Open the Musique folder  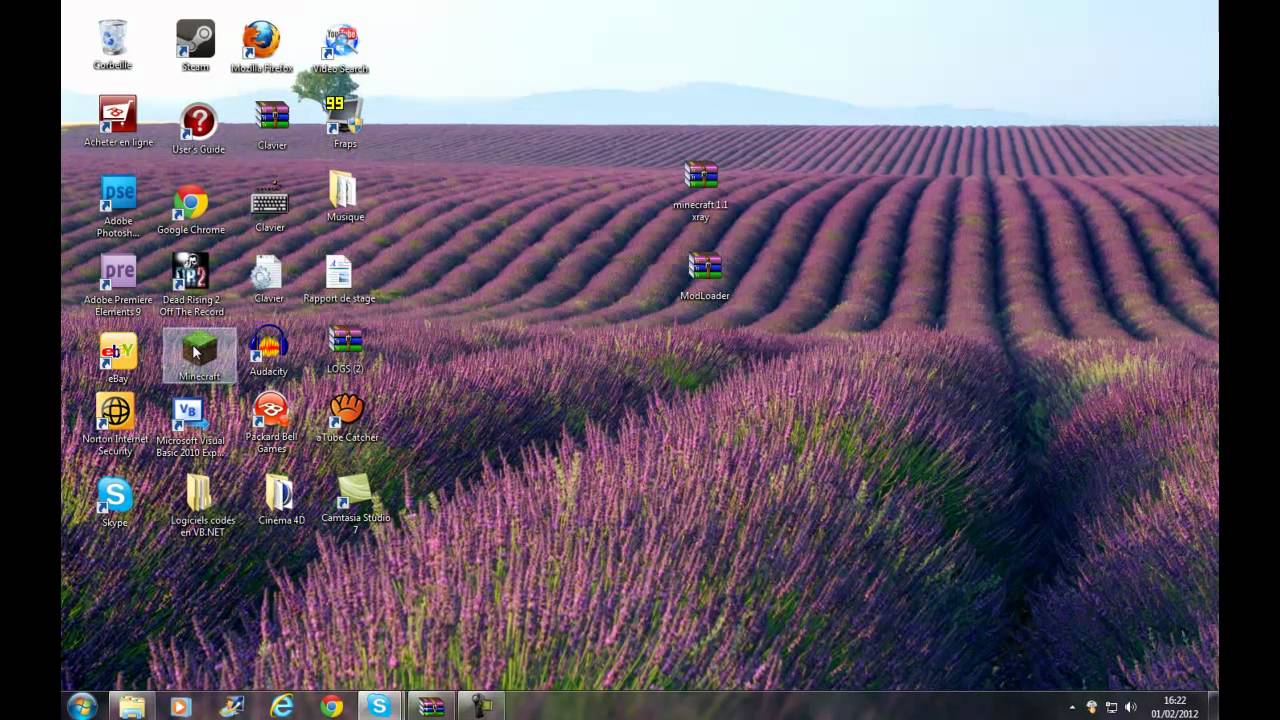(345, 197)
